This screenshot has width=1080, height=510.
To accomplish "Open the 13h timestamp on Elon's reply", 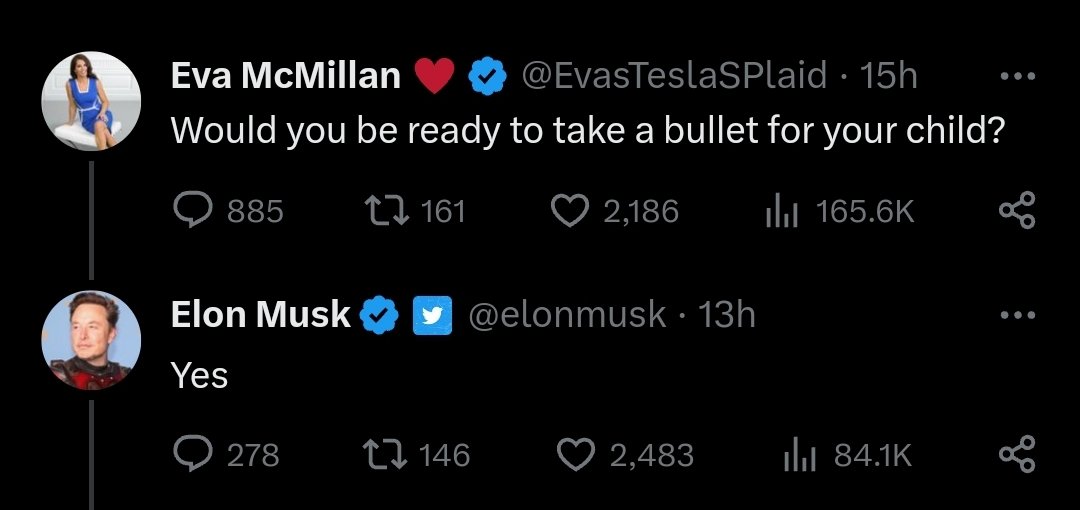I will (x=727, y=315).
